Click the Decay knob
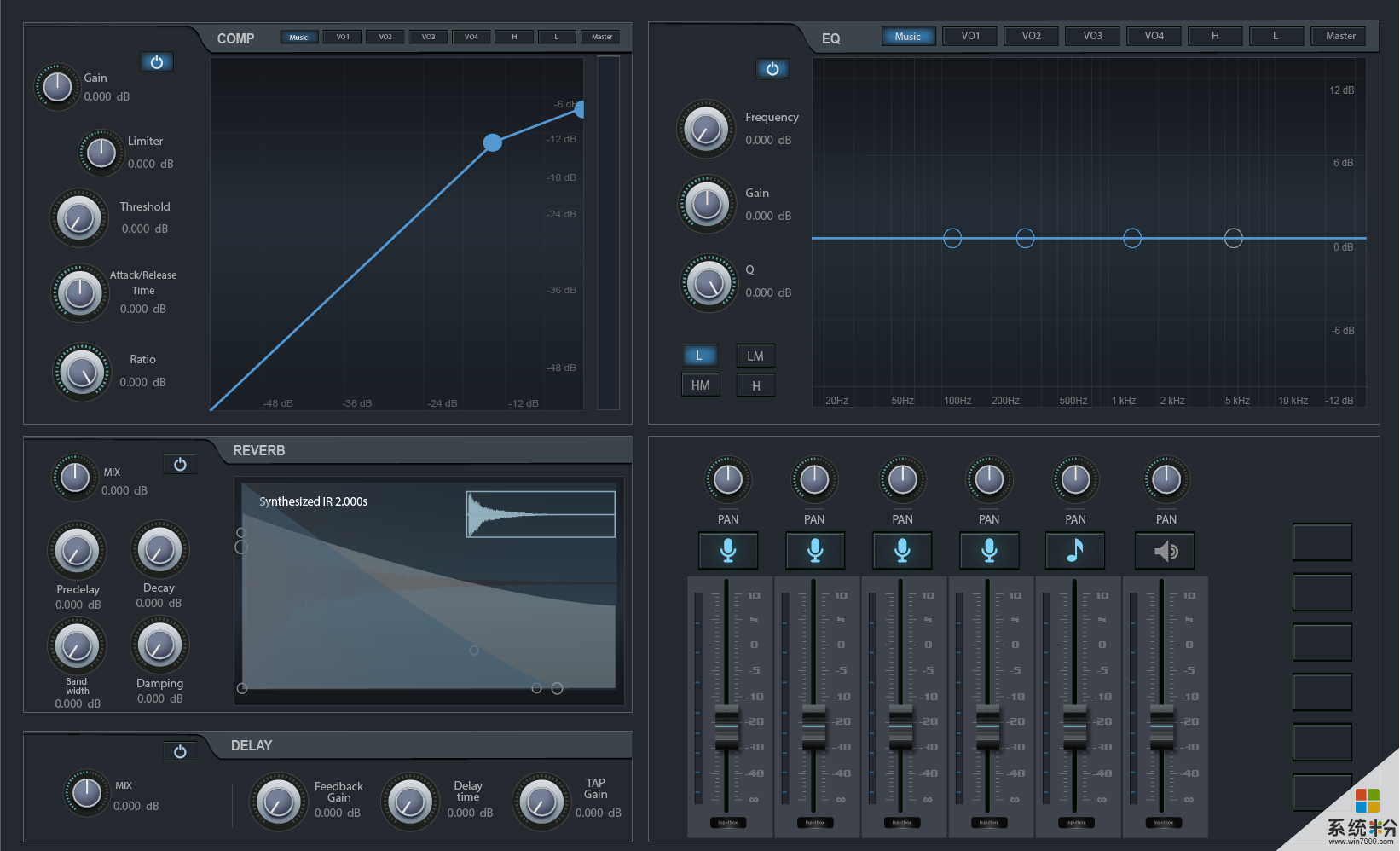The height and width of the screenshot is (851, 1400). 159,549
